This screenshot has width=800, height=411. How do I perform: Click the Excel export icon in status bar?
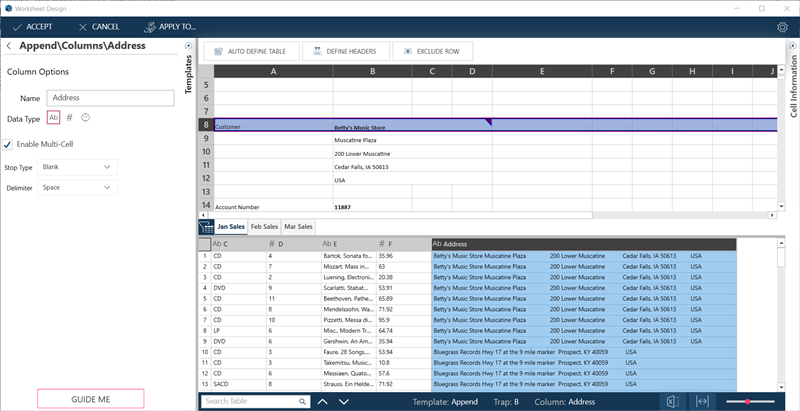(x=673, y=401)
